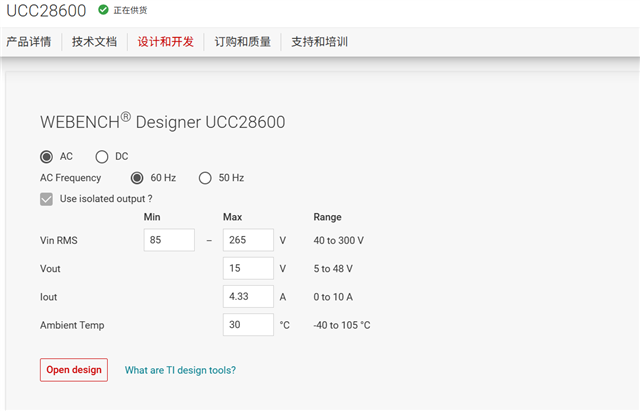Image resolution: width=640 pixels, height=411 pixels.
Task: Click the green in-stock status icon
Action: (x=103, y=10)
